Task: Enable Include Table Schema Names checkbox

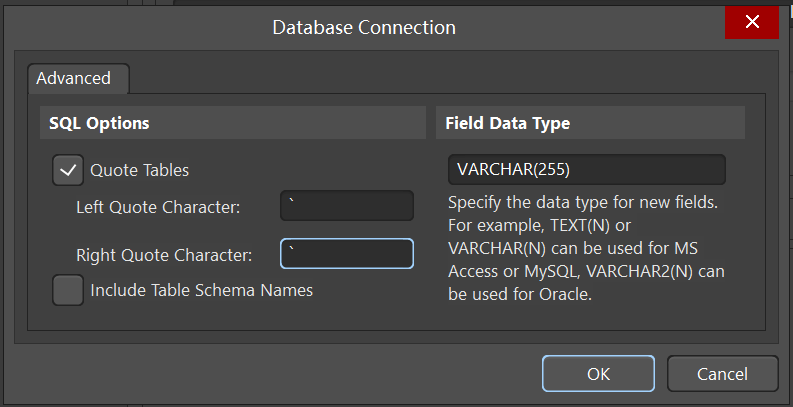Action: [68, 290]
